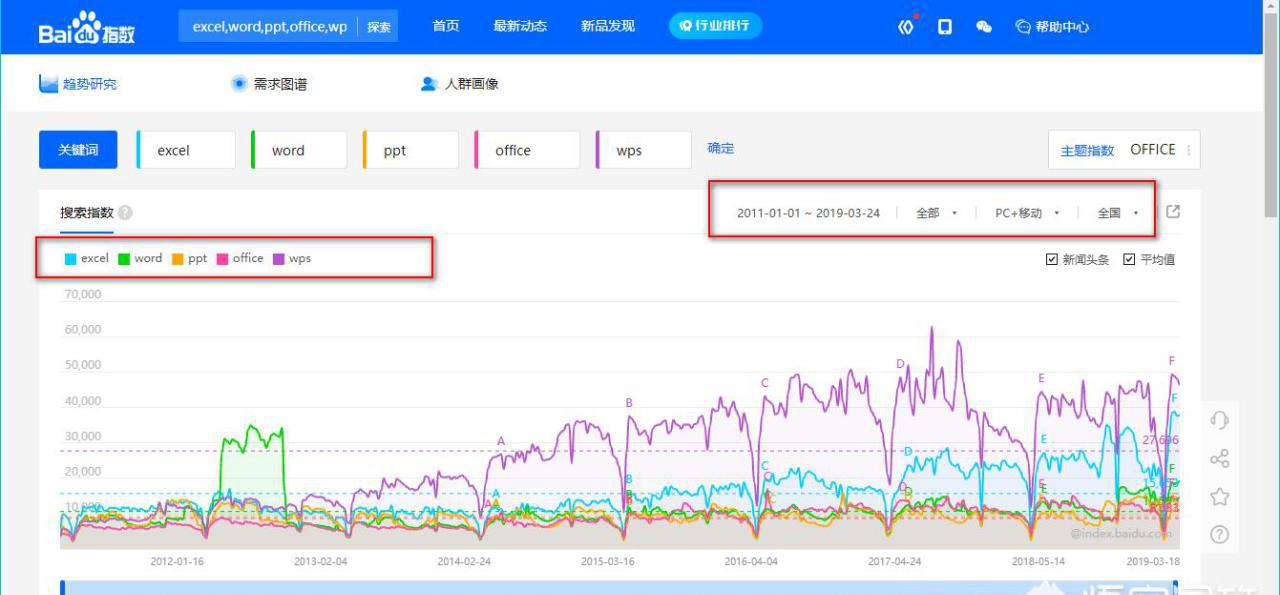
Task: Edit the ppt keyword field
Action: coord(411,150)
